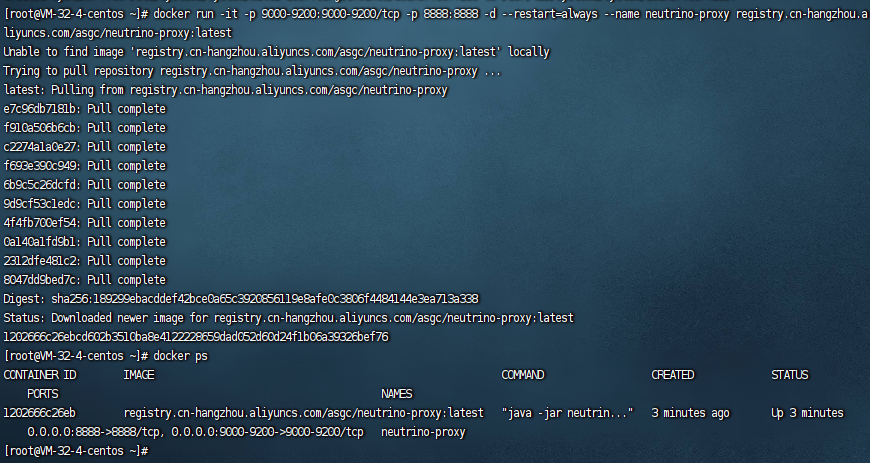Click the CONTAINER ID column header
Screen dimensions: 870x463
40,375
